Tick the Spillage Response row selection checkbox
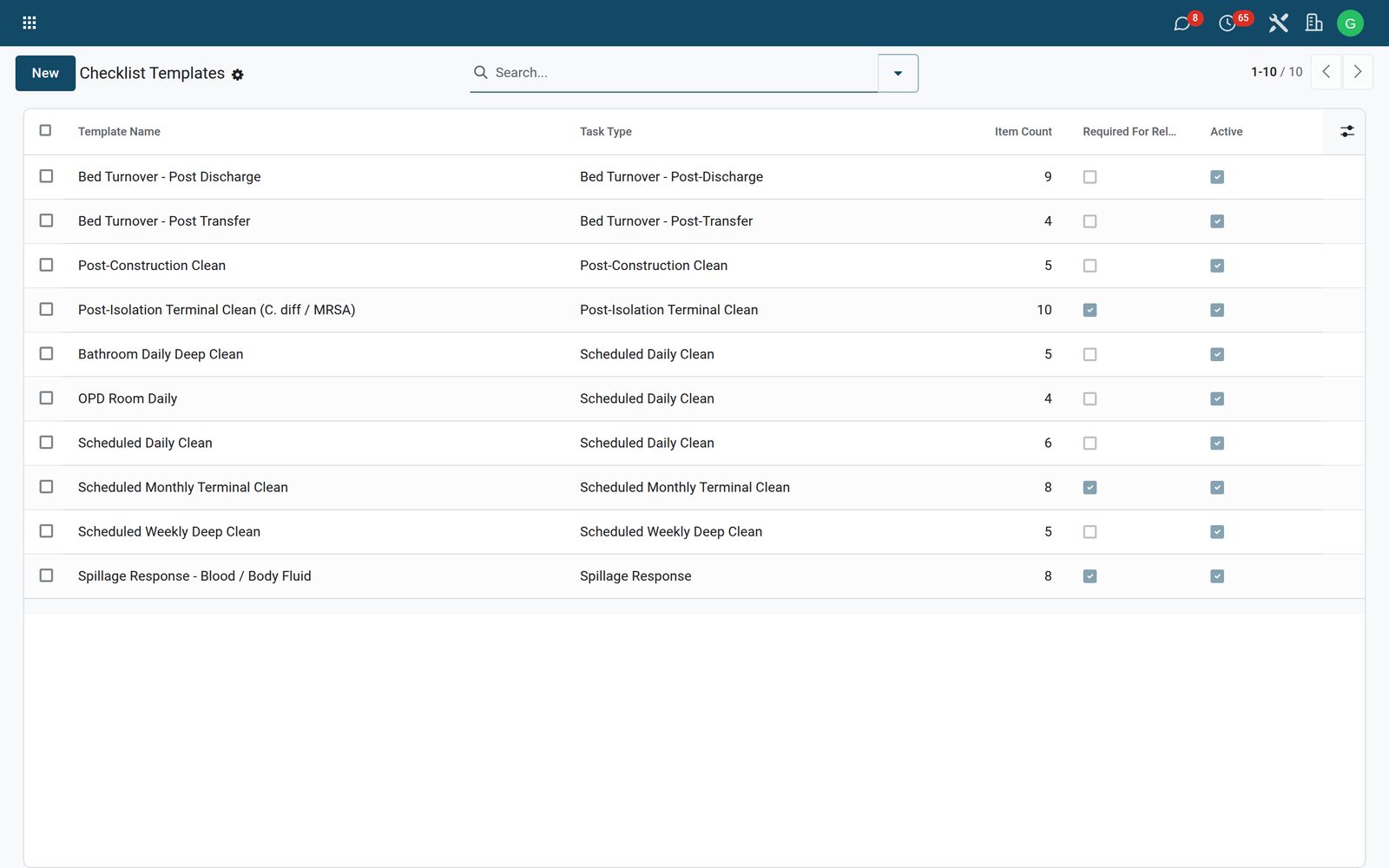The height and width of the screenshot is (868, 1389). point(46,575)
